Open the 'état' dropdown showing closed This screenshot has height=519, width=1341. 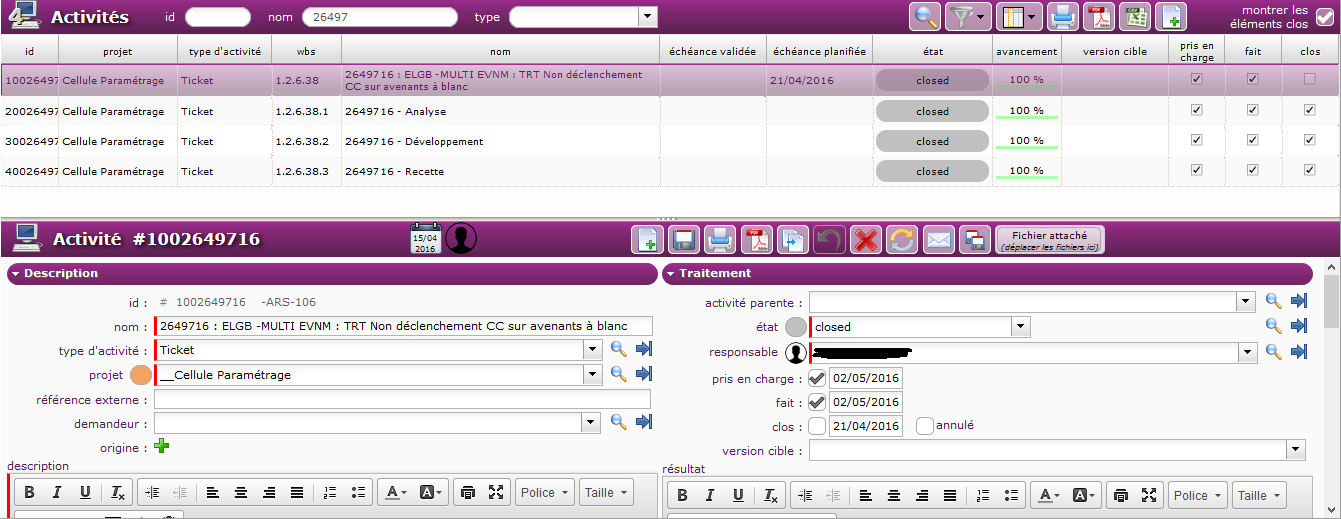[x=1020, y=326]
